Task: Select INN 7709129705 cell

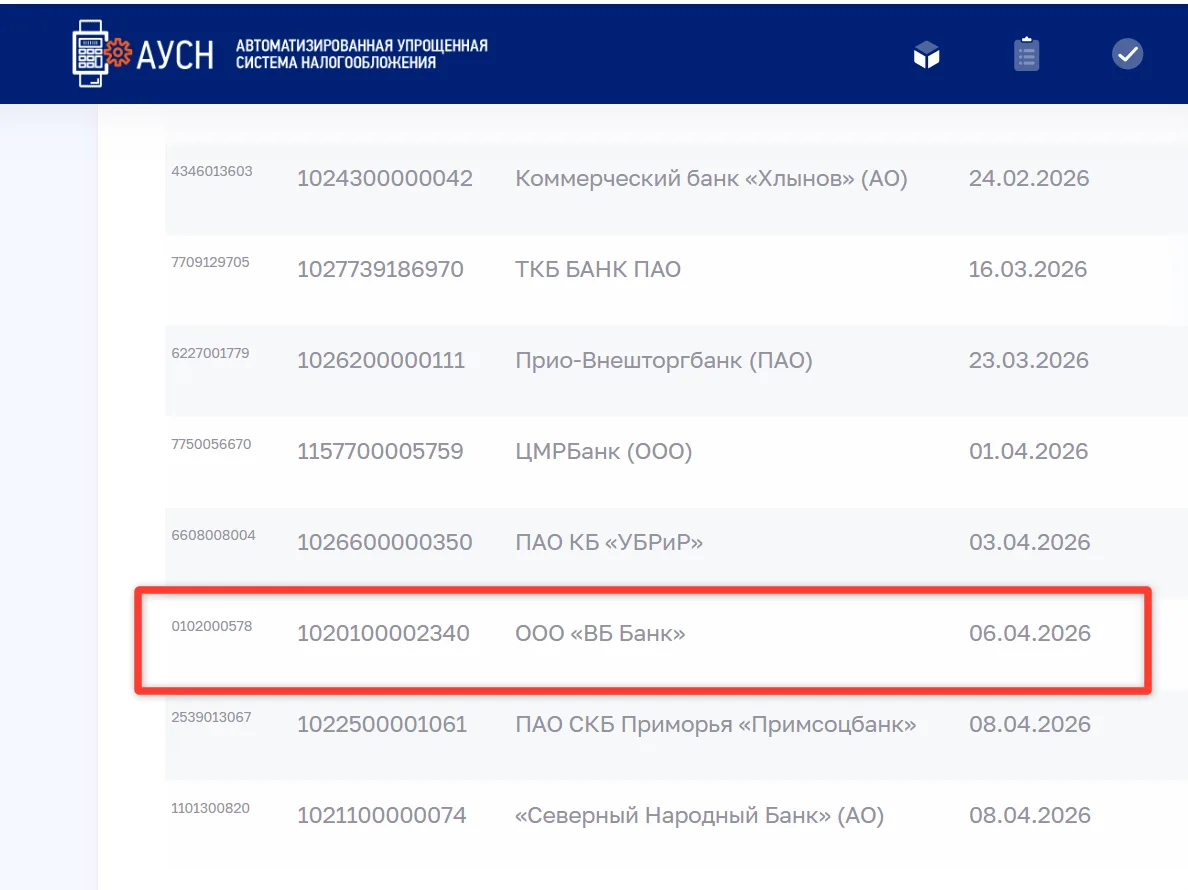Action: pyautogui.click(x=210, y=262)
